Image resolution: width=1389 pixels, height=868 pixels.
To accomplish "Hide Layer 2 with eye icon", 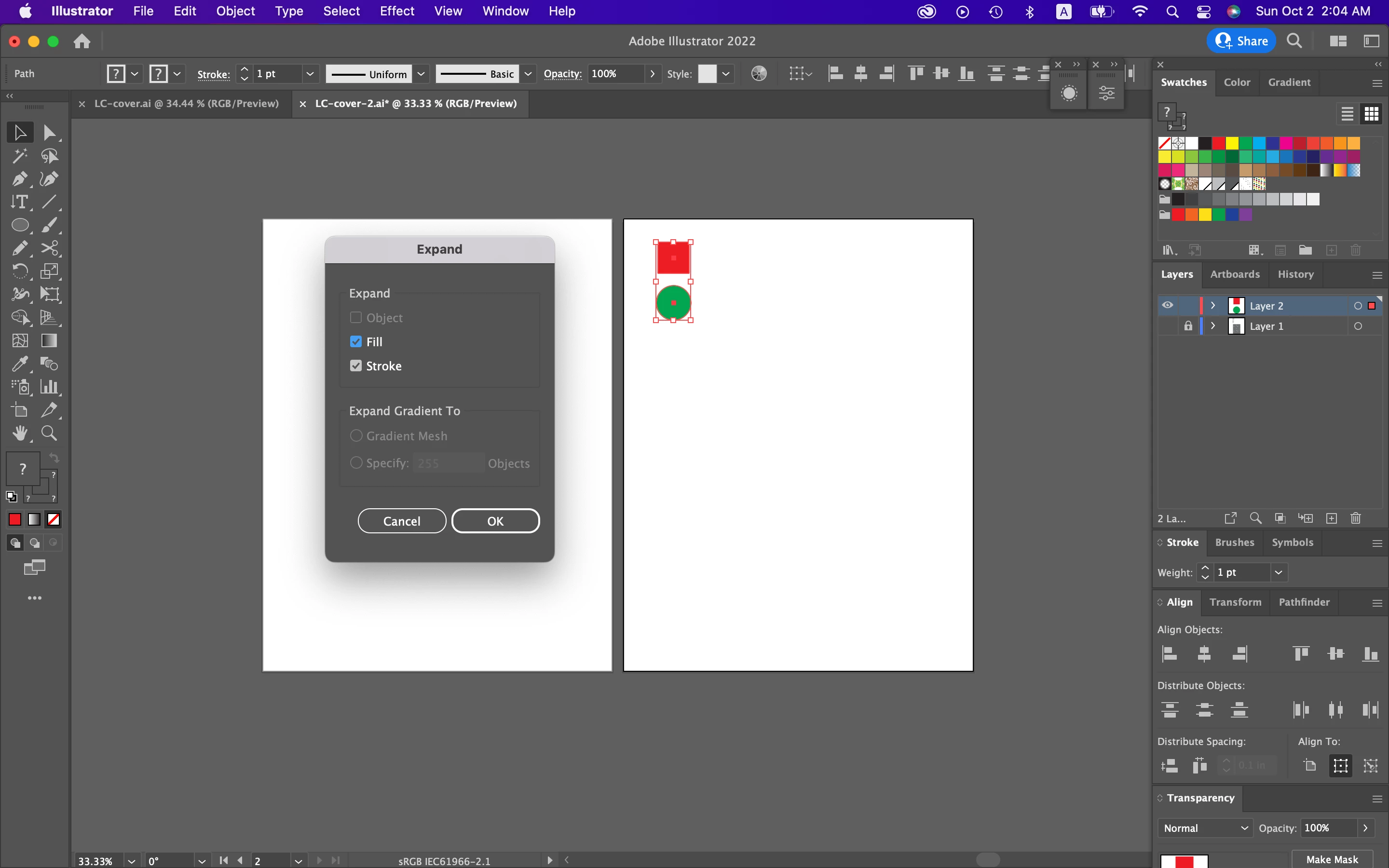I will (x=1168, y=305).
